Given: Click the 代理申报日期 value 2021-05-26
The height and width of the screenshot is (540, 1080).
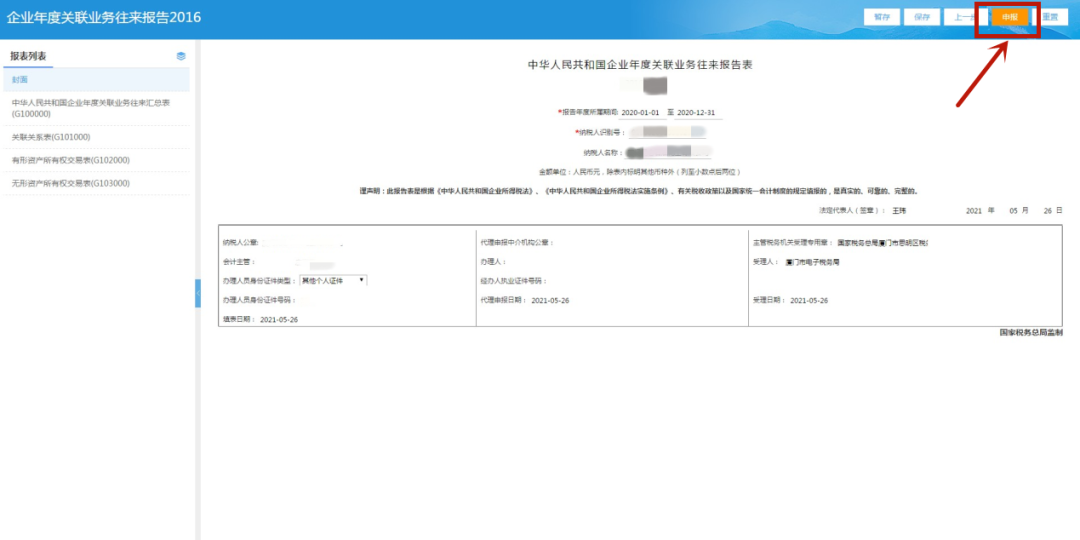Looking at the screenshot, I should pos(550,300).
